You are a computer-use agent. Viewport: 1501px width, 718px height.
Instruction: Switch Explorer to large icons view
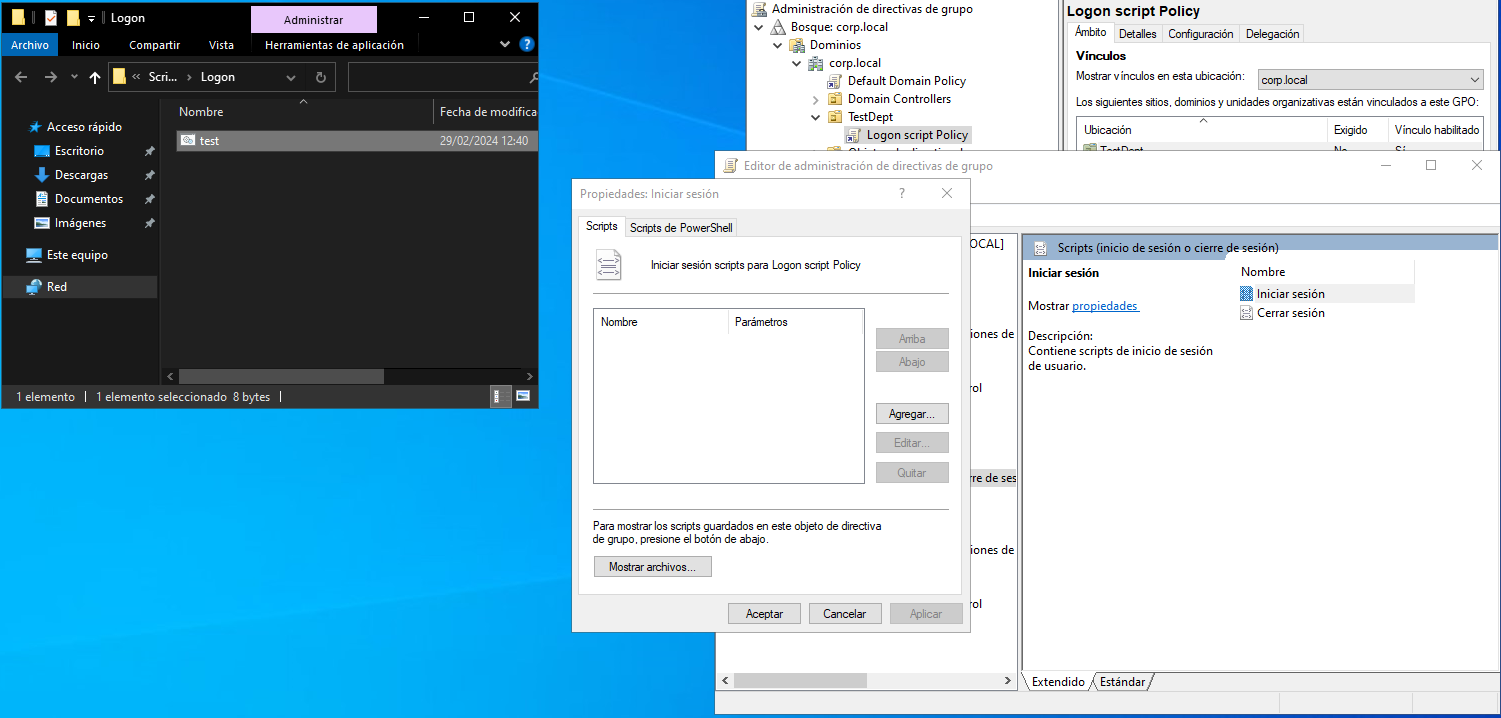click(x=523, y=397)
